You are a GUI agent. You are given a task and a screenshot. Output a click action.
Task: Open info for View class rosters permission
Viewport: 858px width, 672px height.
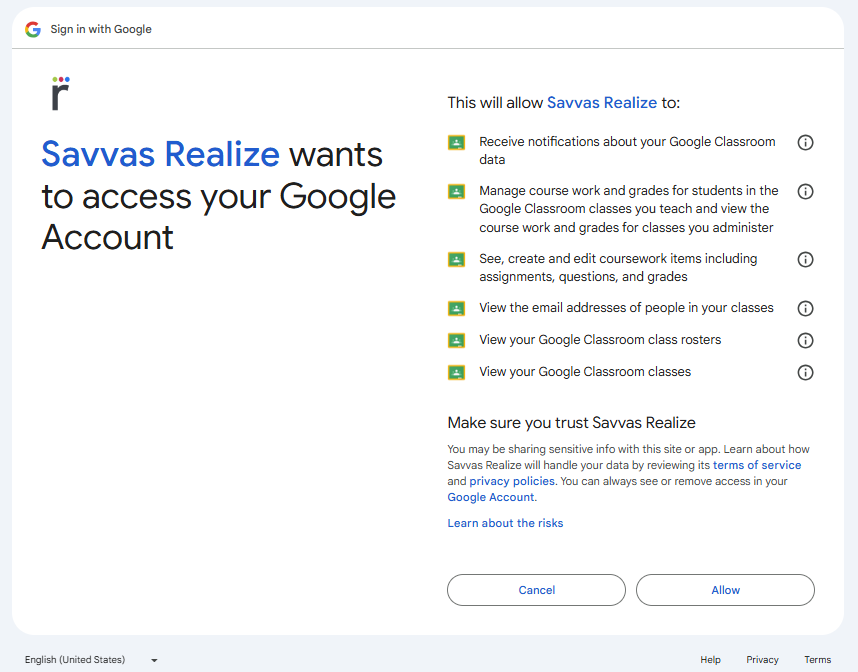pyautogui.click(x=805, y=340)
